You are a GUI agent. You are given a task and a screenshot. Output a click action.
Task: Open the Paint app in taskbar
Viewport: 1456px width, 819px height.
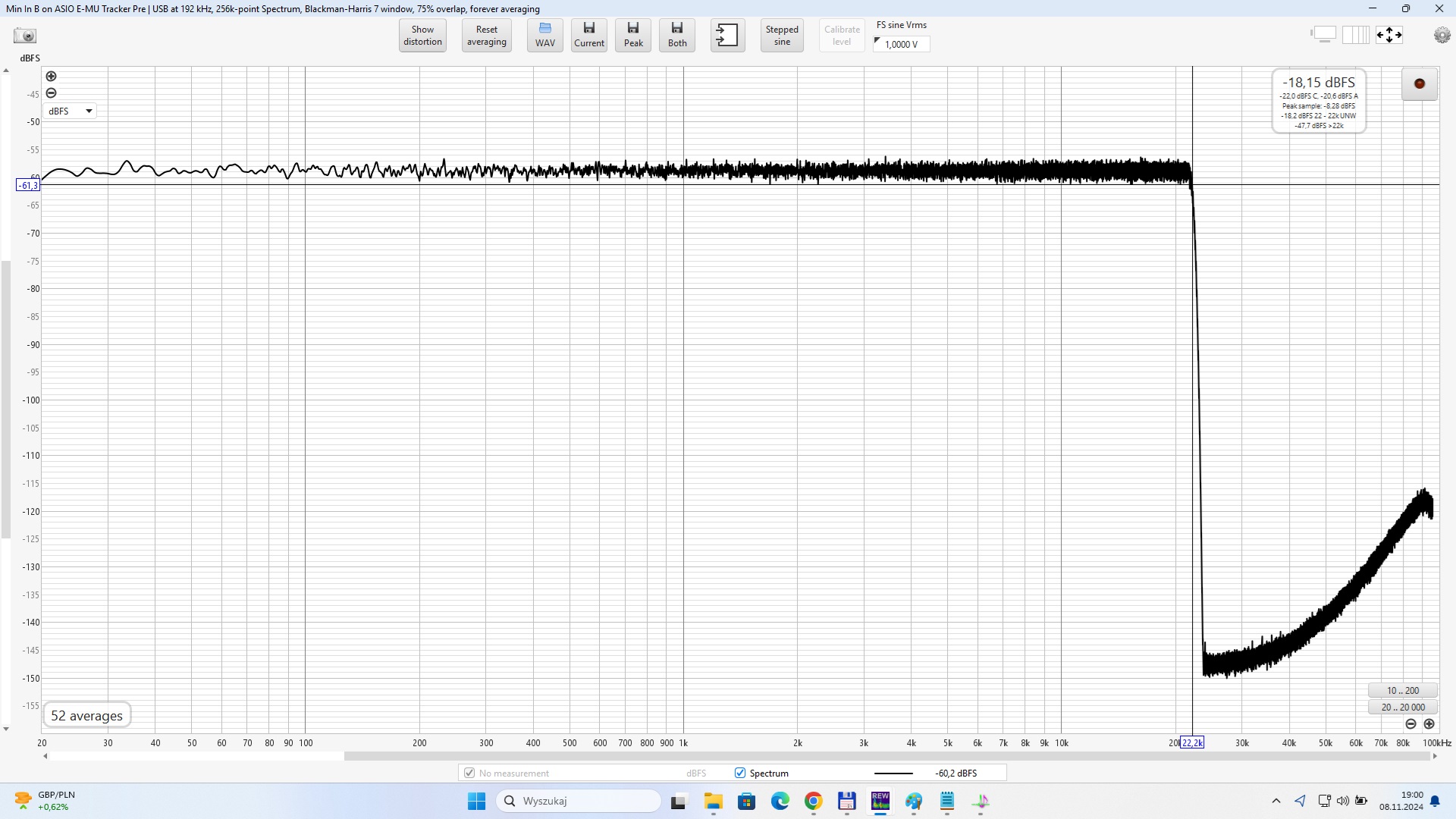pyautogui.click(x=913, y=801)
